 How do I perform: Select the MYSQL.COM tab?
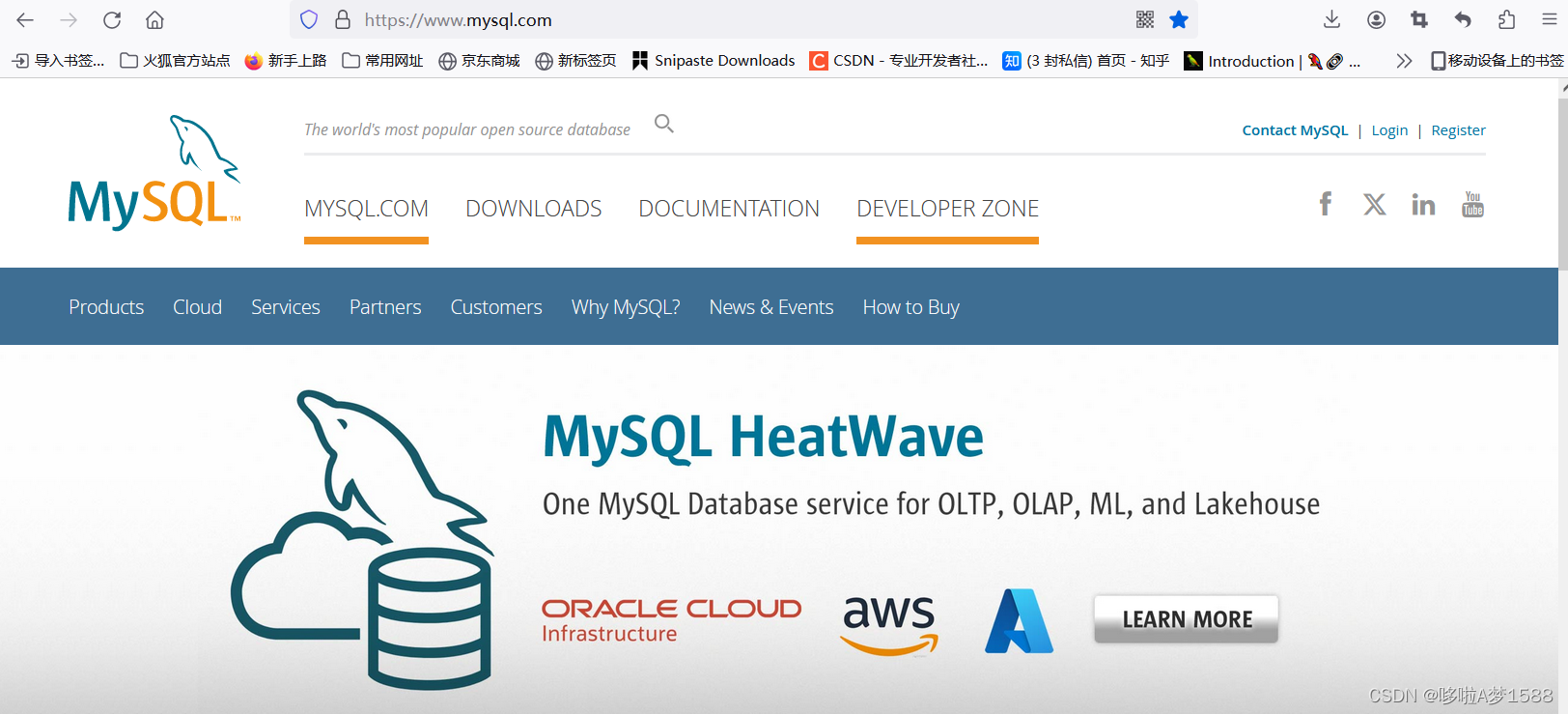click(x=366, y=209)
